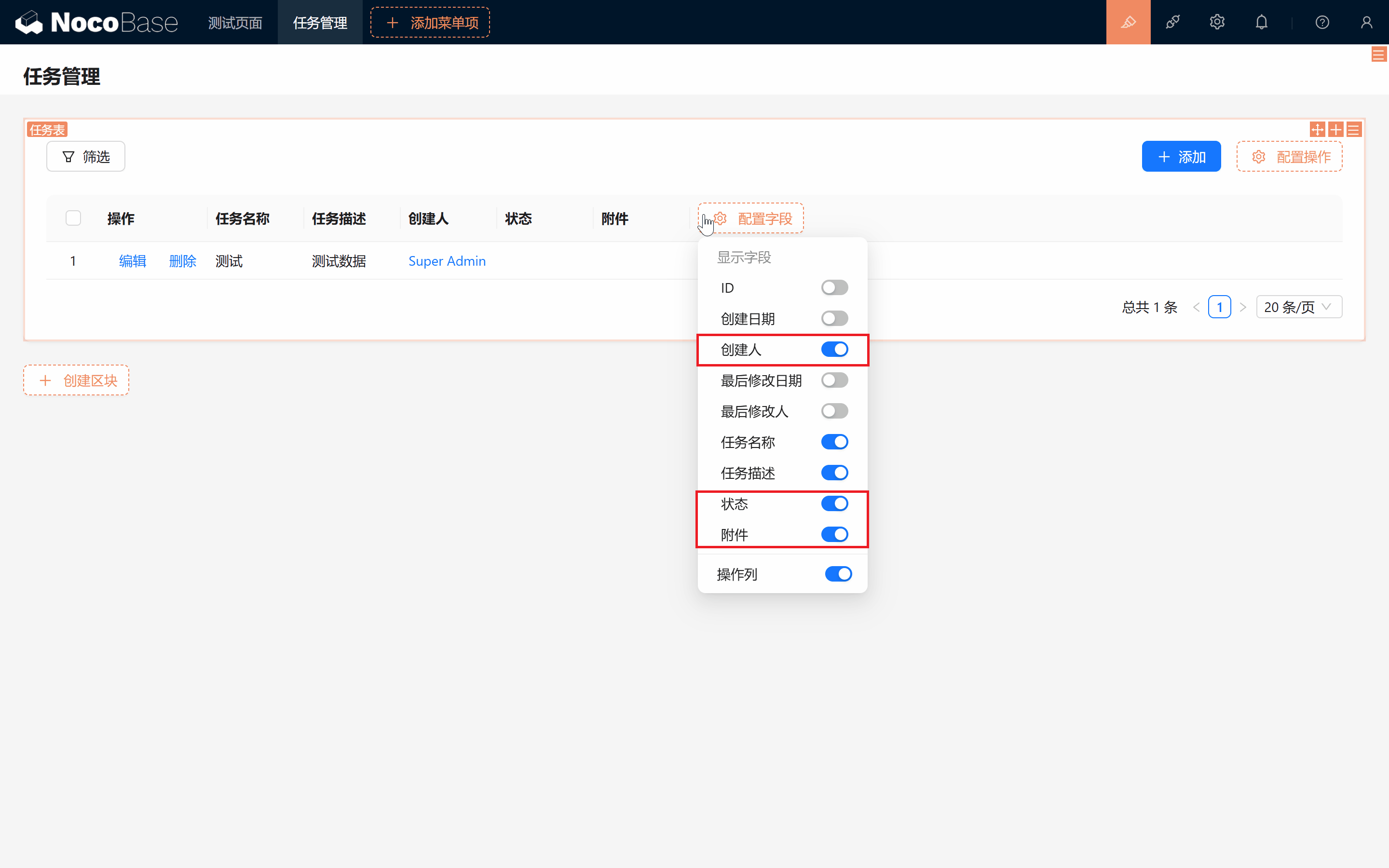Go to previous page arrow
This screenshot has width=1389, height=868.
pos(1196,307)
